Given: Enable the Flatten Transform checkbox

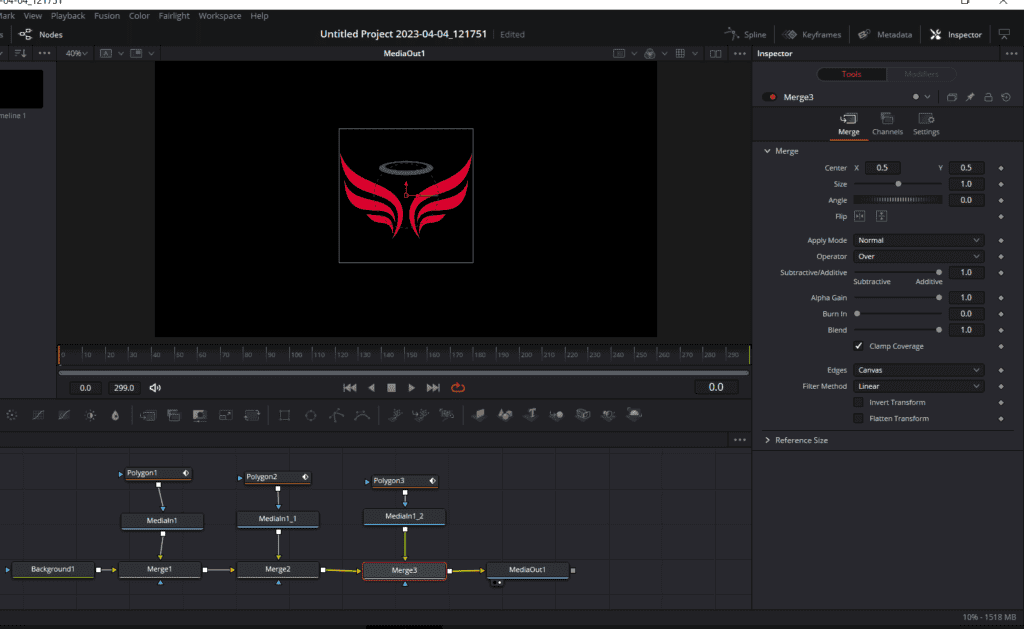Looking at the screenshot, I should [858, 419].
